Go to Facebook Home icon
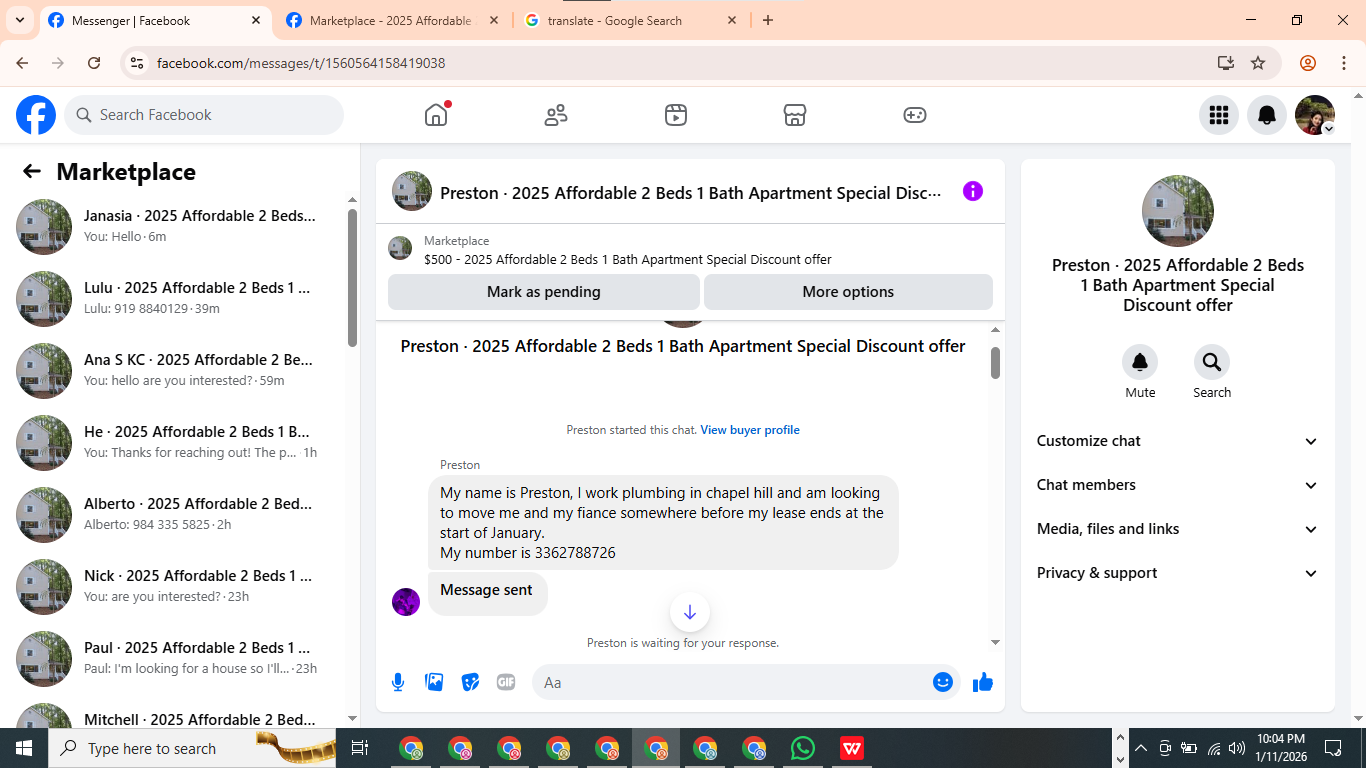The height and width of the screenshot is (768, 1366). point(436,115)
